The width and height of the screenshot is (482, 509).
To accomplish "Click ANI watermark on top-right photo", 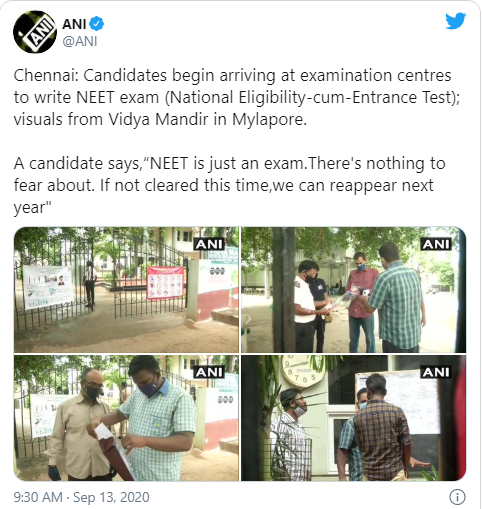I will [436, 244].
